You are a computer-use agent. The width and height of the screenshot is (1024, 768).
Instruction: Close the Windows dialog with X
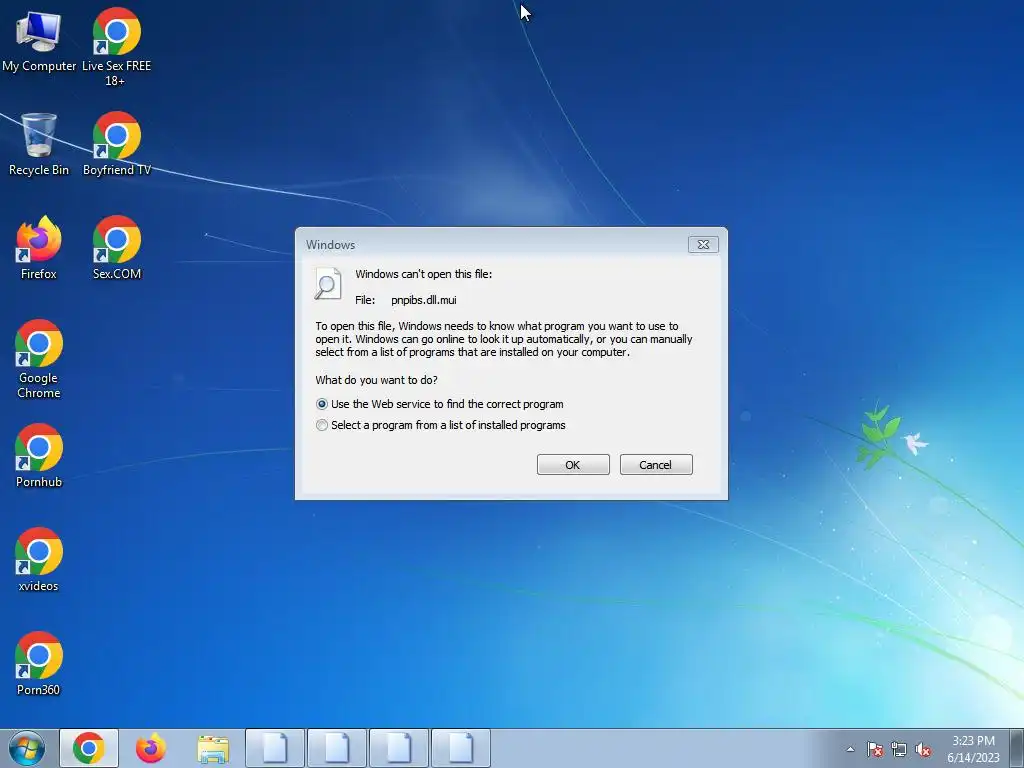(703, 244)
